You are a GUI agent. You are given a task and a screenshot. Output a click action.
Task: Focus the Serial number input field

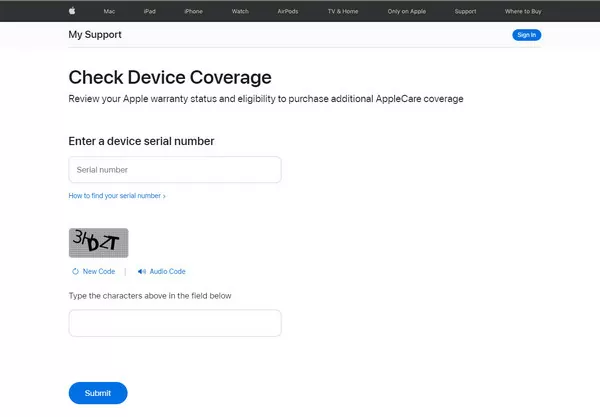(x=175, y=170)
